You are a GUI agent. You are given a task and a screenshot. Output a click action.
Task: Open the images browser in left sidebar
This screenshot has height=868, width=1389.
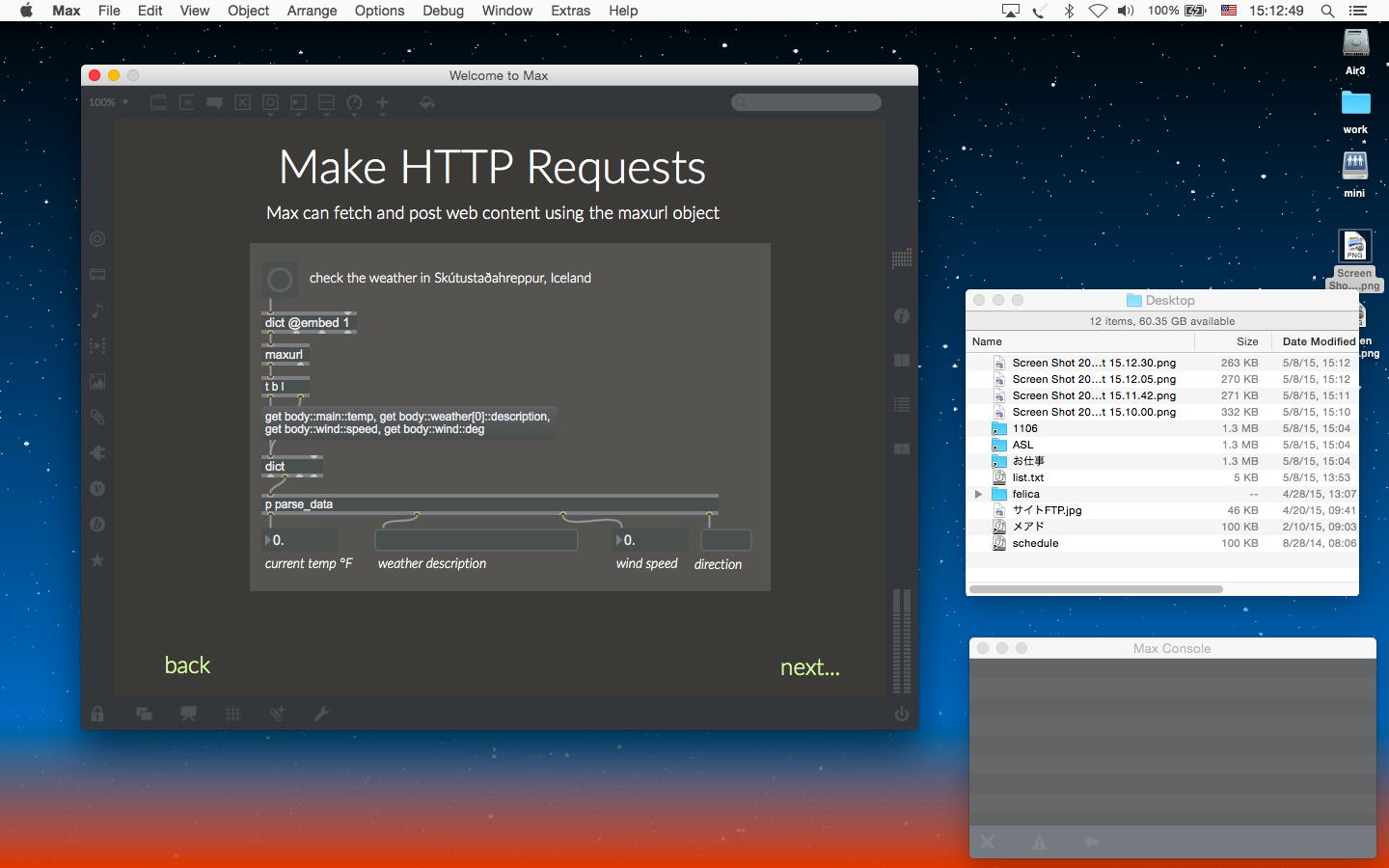click(x=97, y=382)
